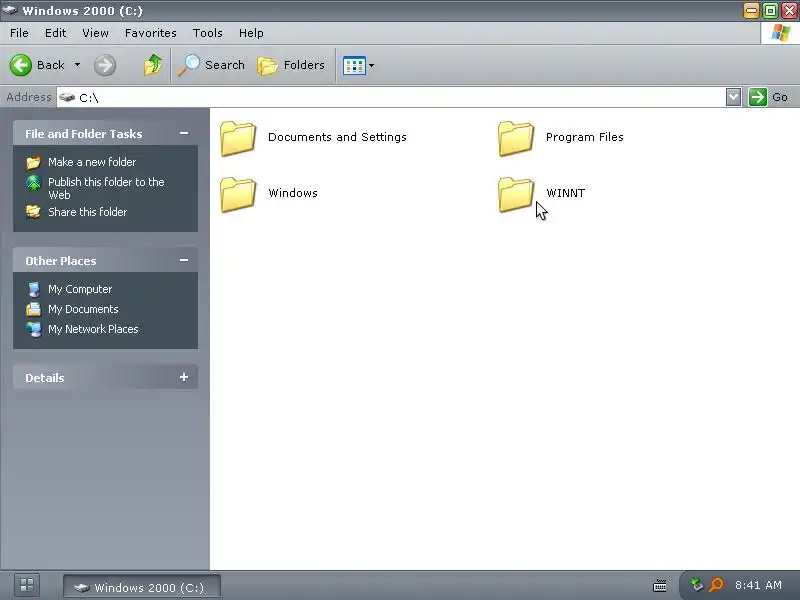Select the WINNT folder icon
Viewport: 800px width, 600px height.
coord(516,194)
